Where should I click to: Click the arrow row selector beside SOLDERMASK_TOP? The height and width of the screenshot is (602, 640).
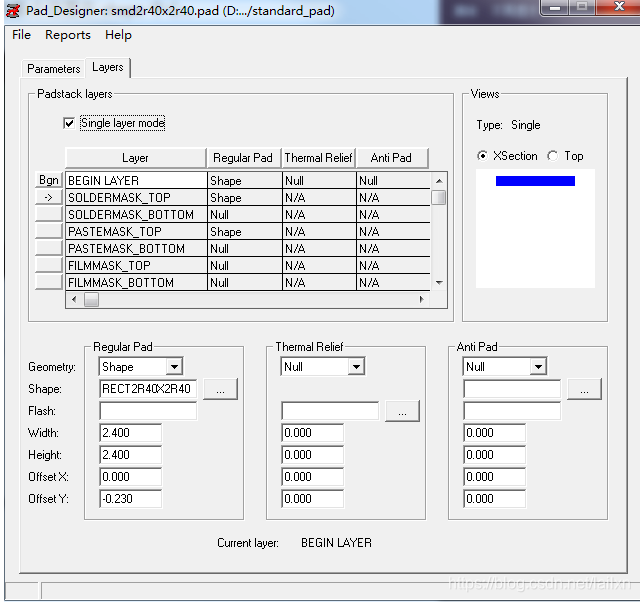coord(48,198)
